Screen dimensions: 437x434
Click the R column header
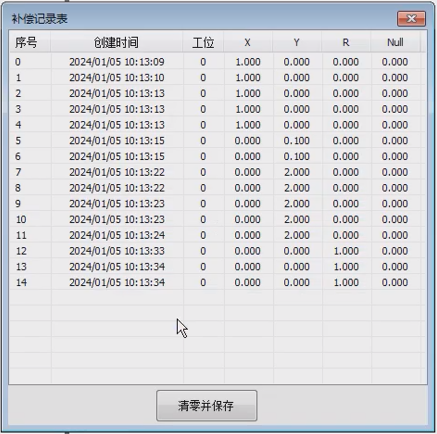click(x=346, y=42)
